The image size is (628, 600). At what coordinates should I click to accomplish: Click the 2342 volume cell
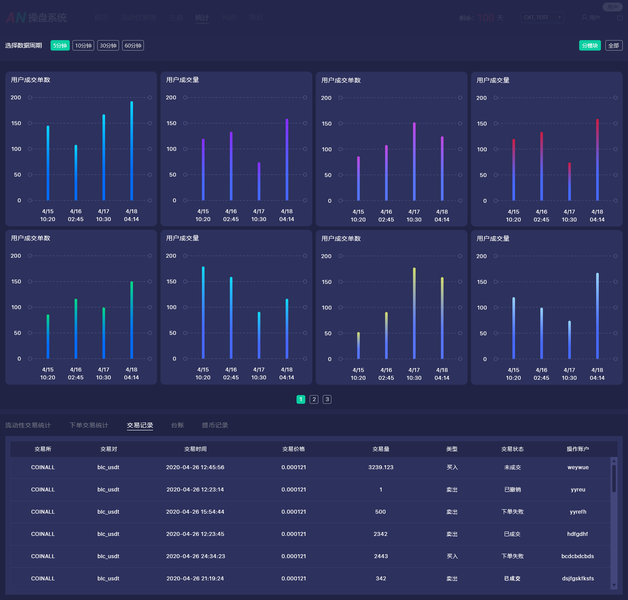pyautogui.click(x=380, y=534)
